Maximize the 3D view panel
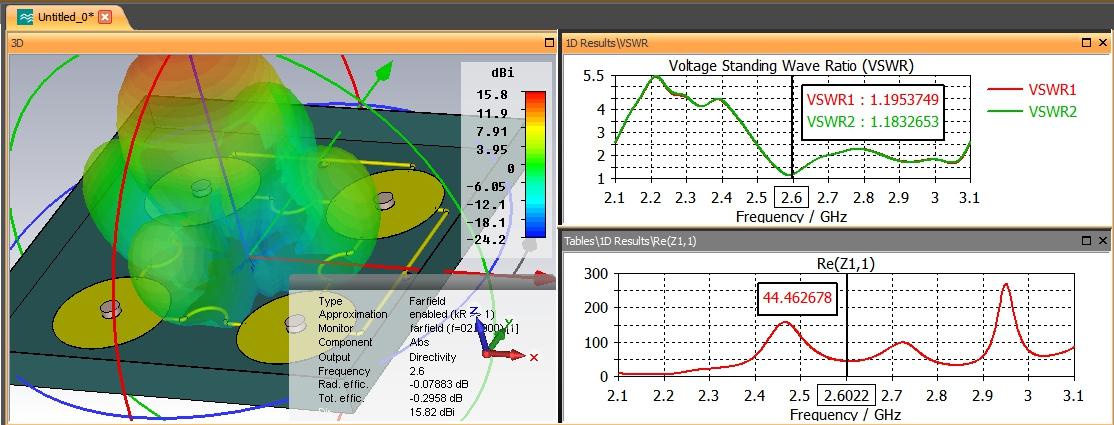The height and width of the screenshot is (425, 1114). (548, 43)
